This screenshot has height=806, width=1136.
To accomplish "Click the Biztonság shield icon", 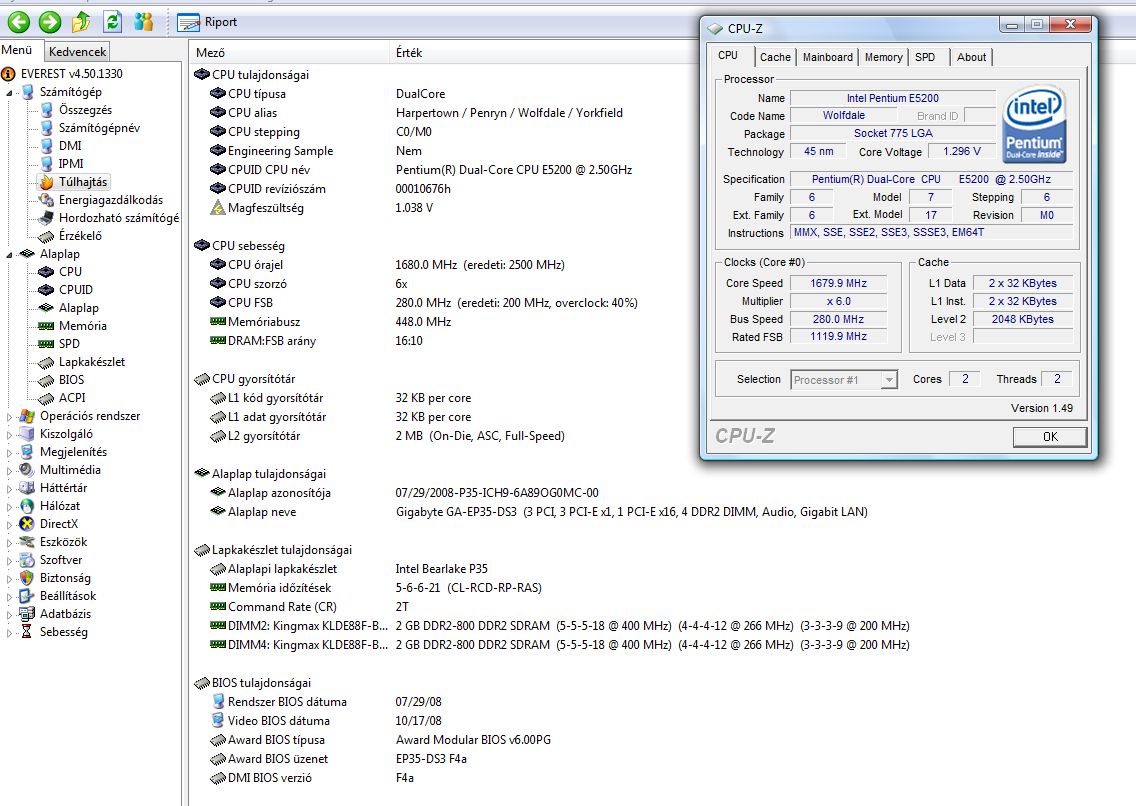I will pos(27,578).
